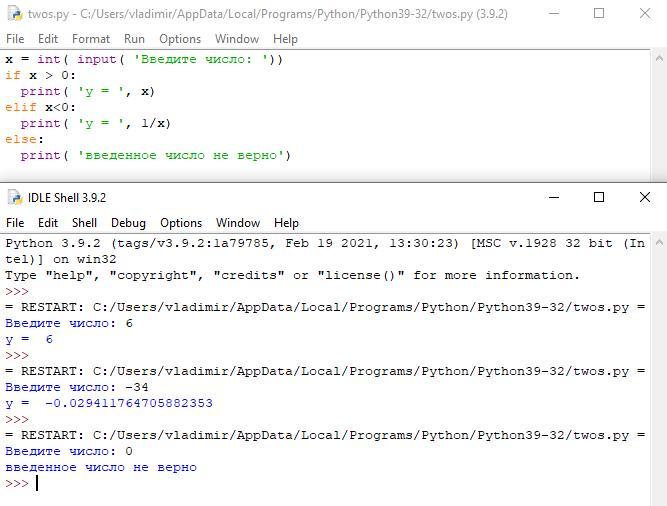Open Help menu in IDLE Shell window
This screenshot has height=506, width=667.
tap(286, 223)
